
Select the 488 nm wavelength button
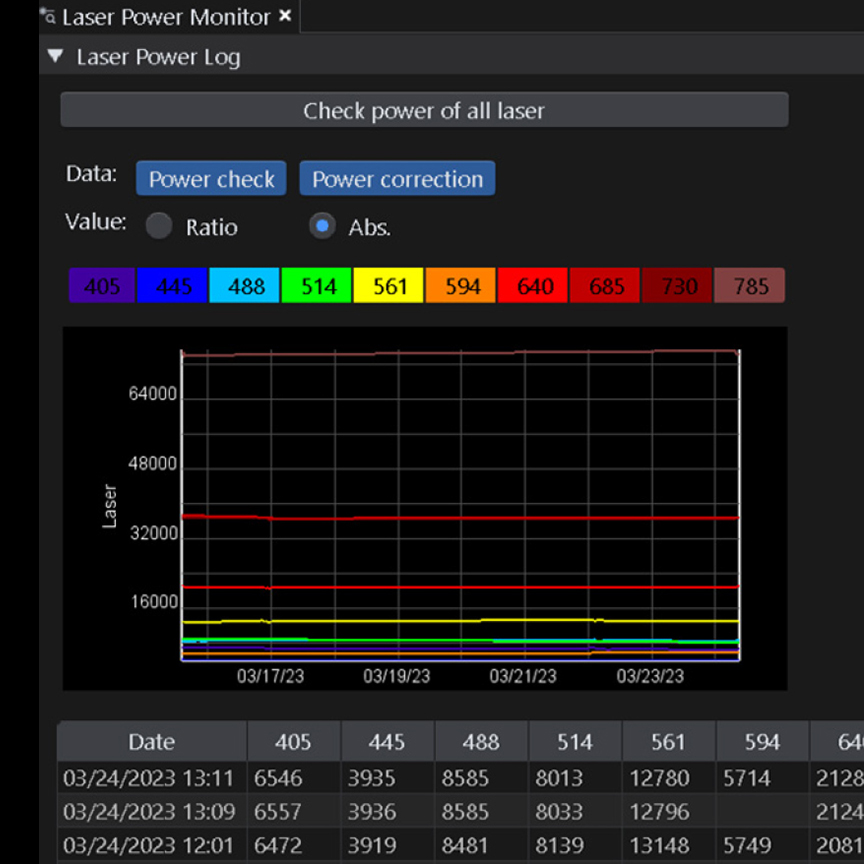(244, 285)
